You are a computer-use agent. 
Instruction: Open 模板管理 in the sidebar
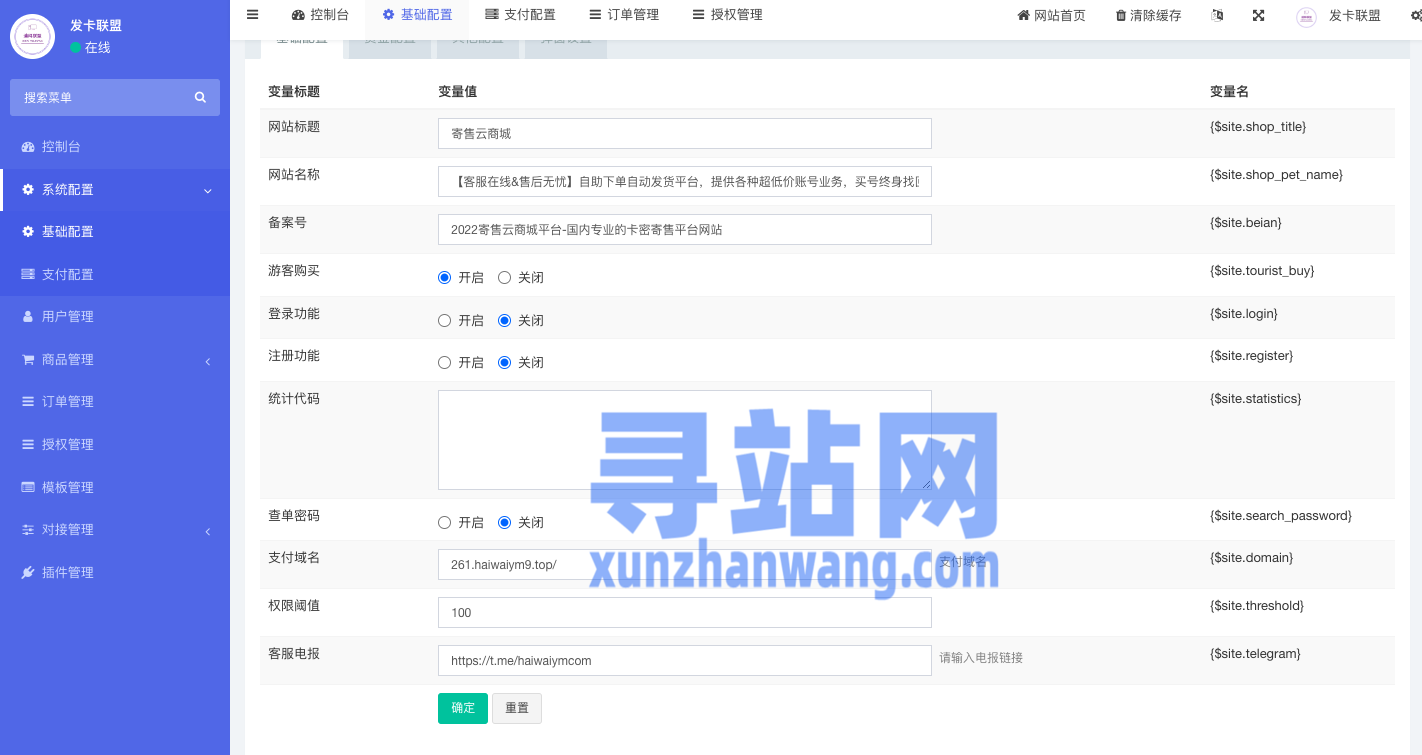(115, 488)
